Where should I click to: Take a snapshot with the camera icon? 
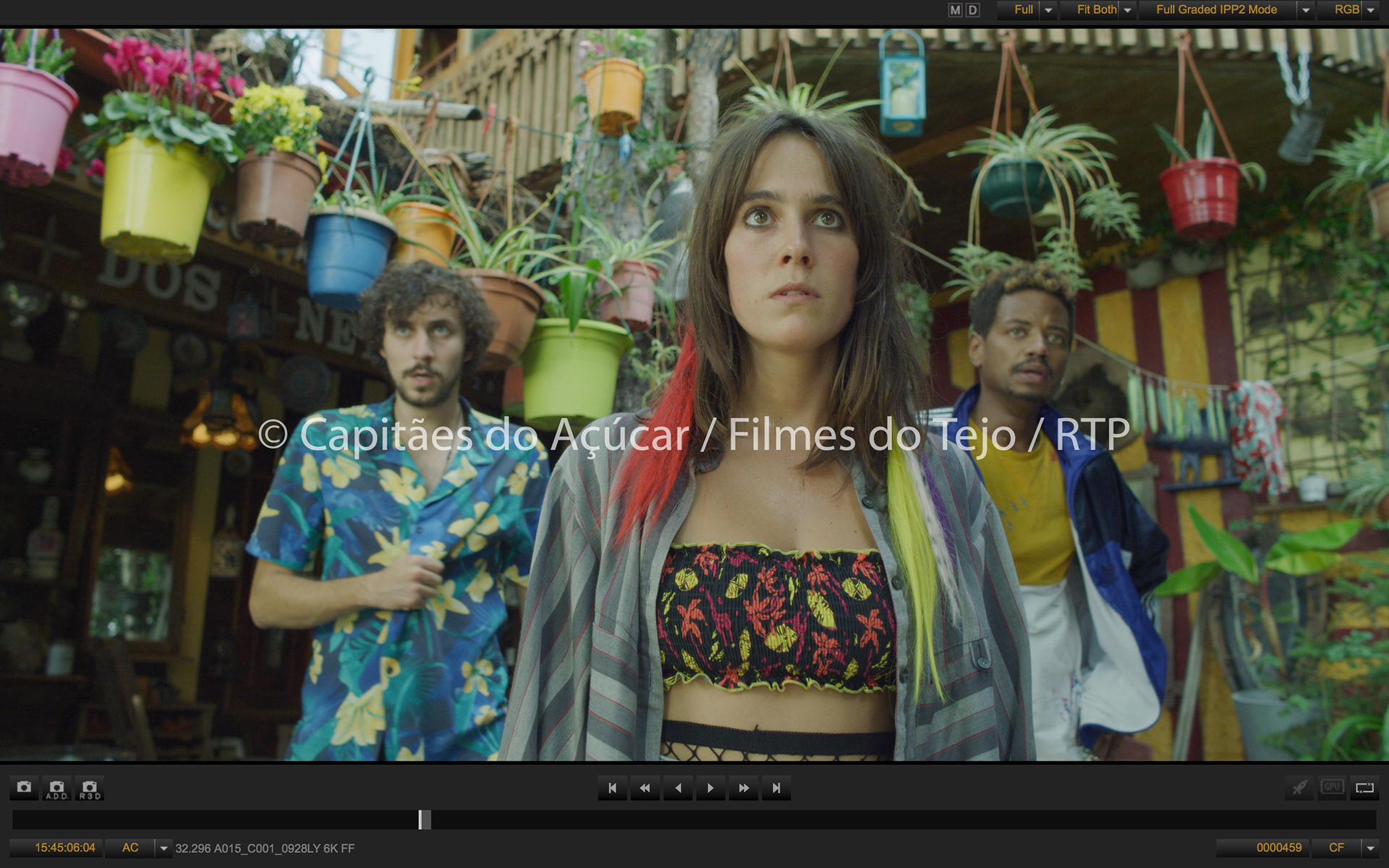24,788
